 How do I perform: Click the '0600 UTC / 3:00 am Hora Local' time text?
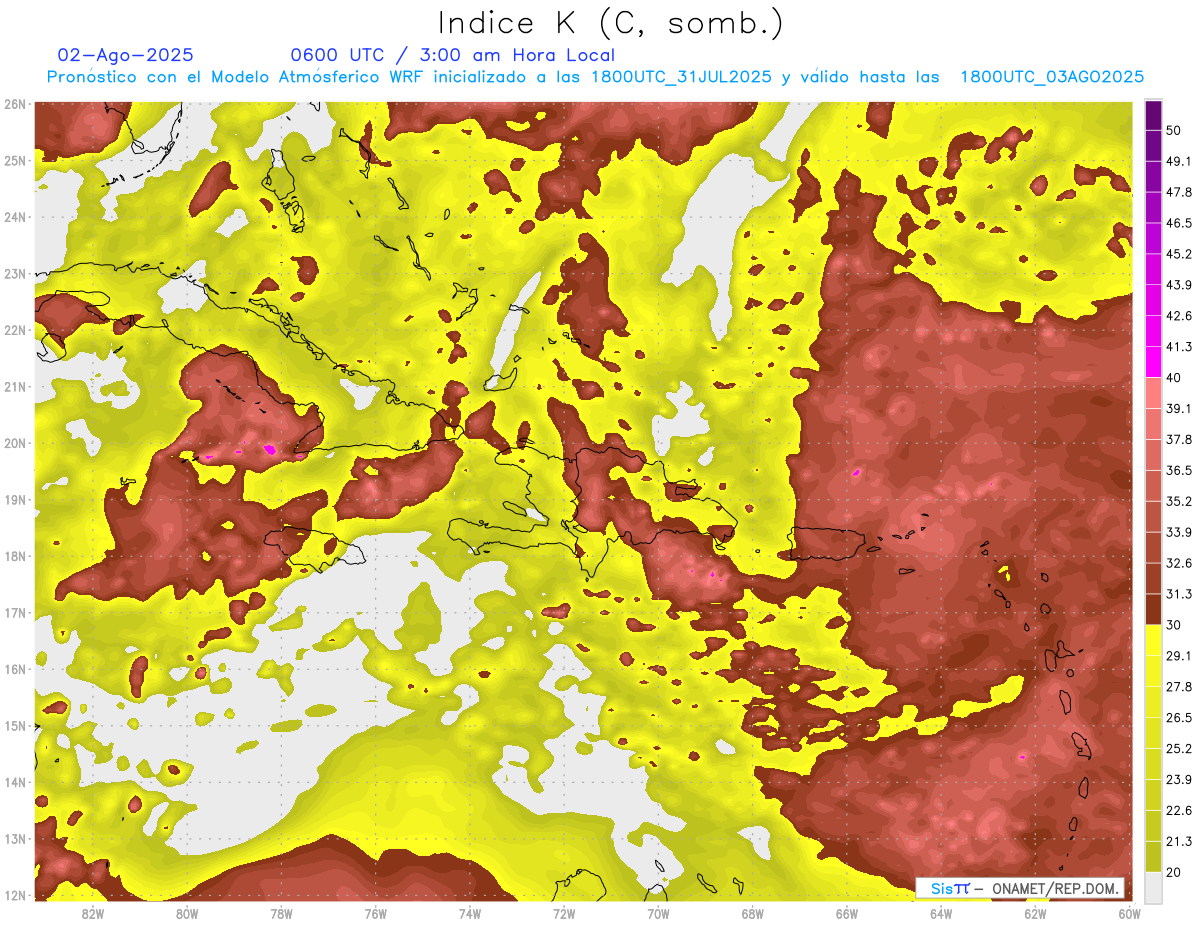click(x=452, y=55)
